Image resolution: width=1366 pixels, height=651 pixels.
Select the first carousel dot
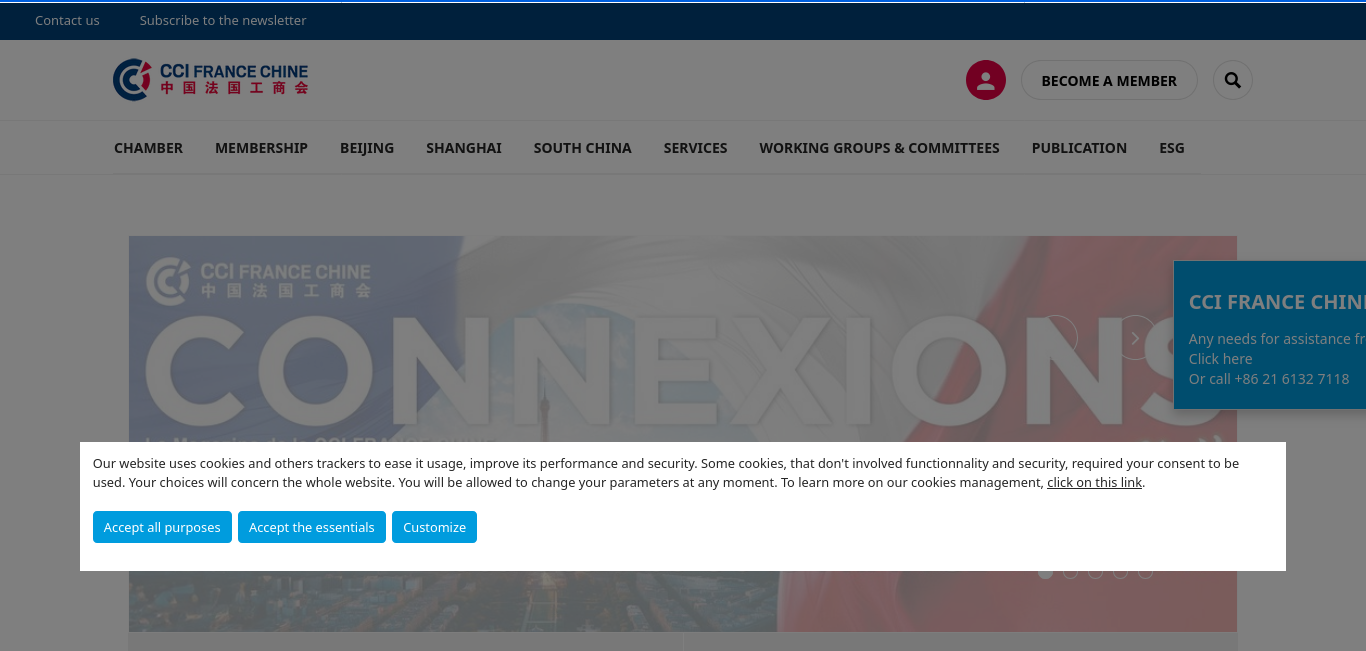[x=1045, y=572]
